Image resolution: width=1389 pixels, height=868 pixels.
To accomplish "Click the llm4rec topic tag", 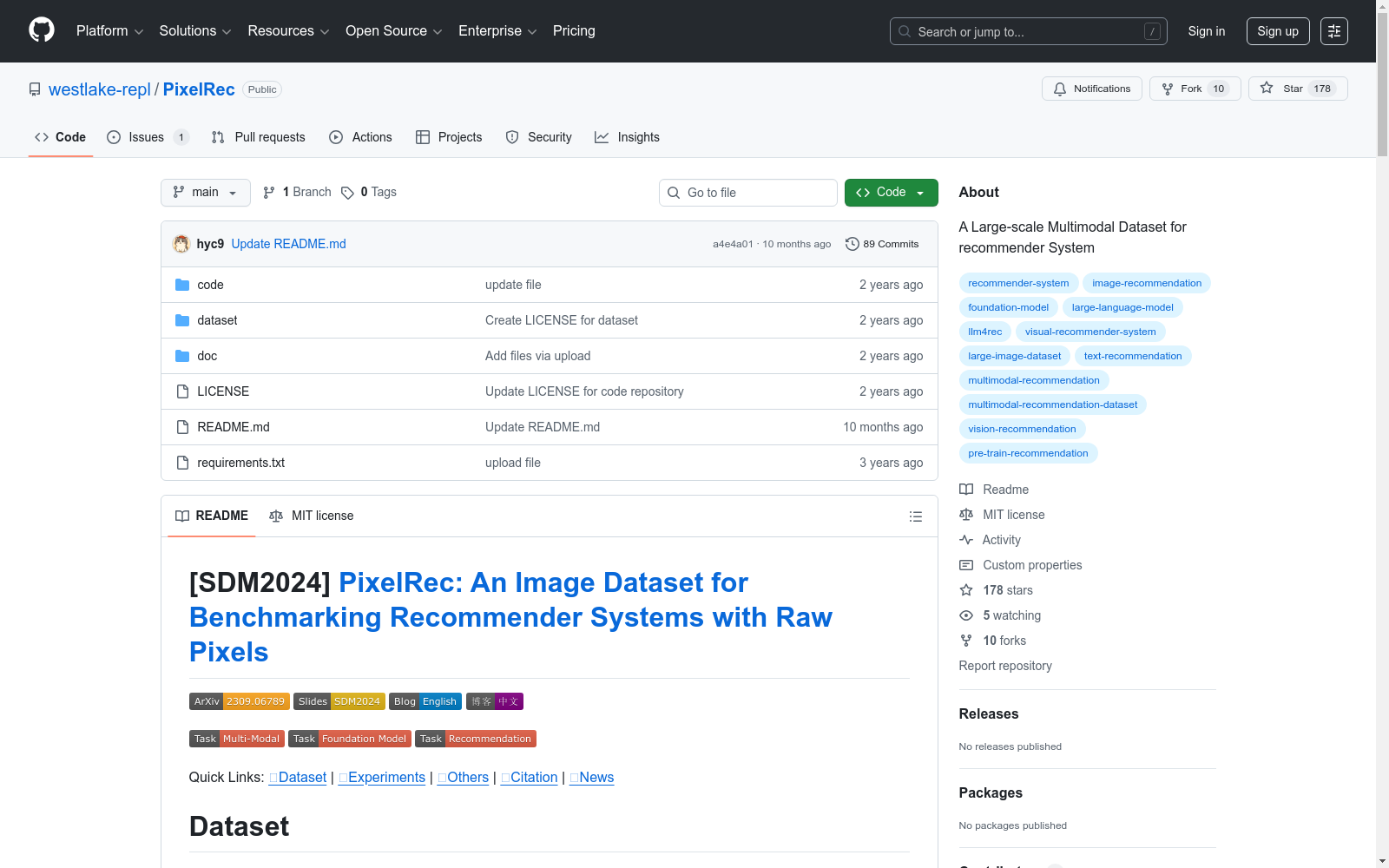I will (x=985, y=332).
